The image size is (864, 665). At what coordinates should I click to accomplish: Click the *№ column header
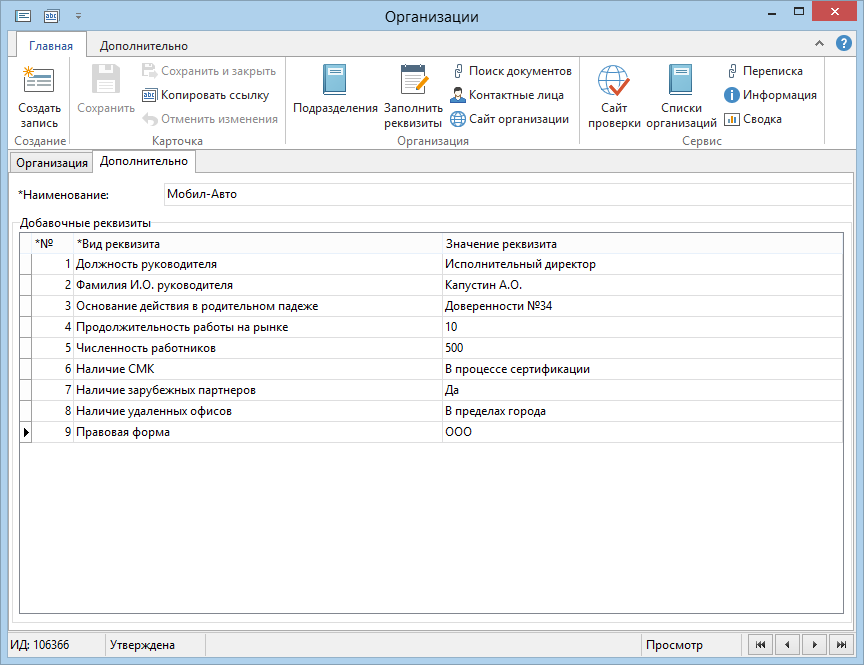pyautogui.click(x=52, y=244)
